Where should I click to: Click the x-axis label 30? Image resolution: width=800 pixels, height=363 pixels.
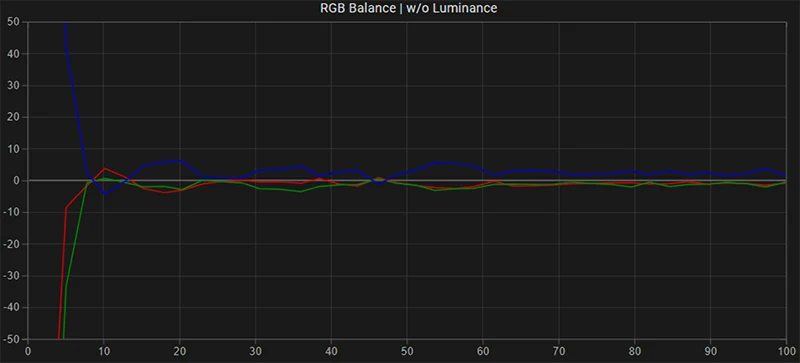(255, 351)
